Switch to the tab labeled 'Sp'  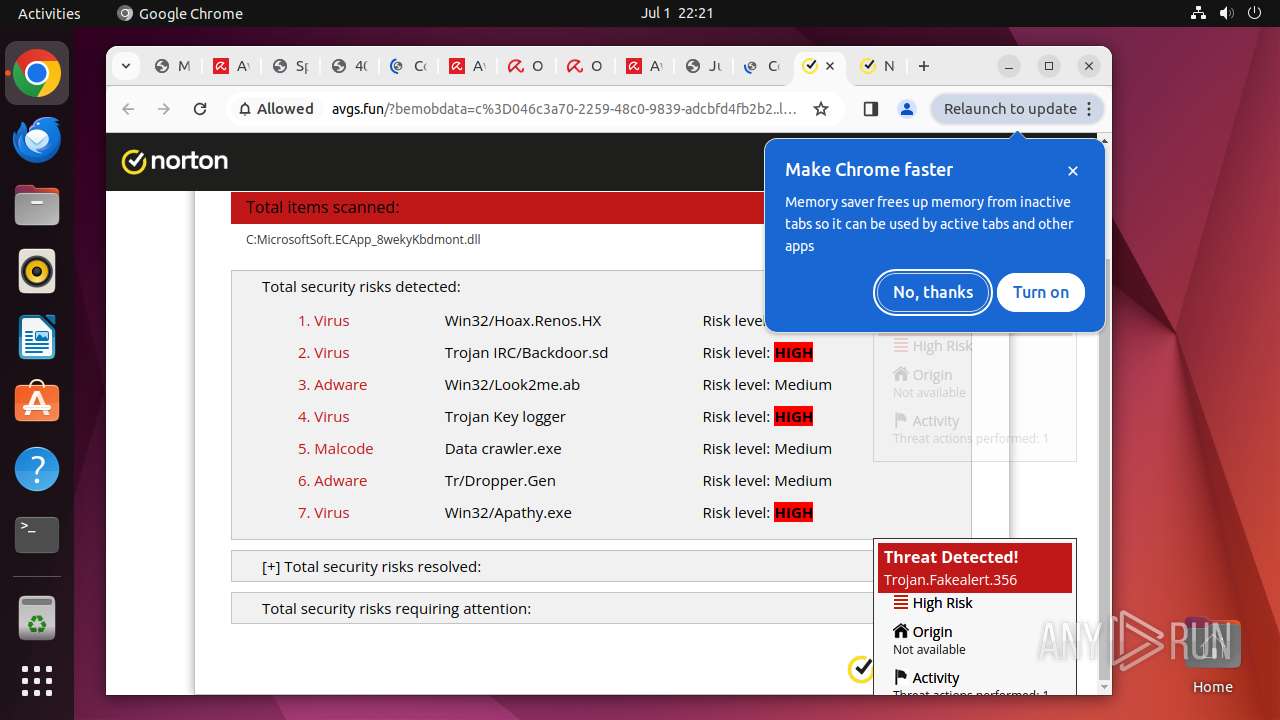pos(290,66)
